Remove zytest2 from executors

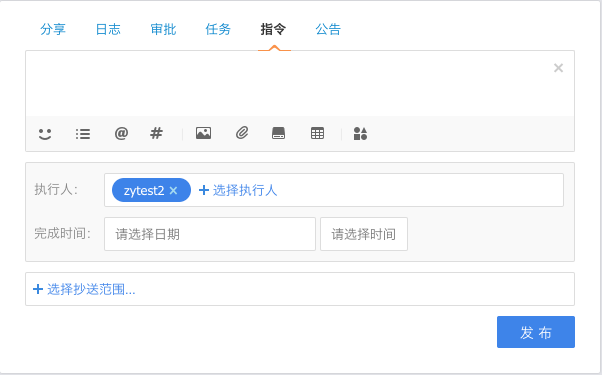pos(174,190)
